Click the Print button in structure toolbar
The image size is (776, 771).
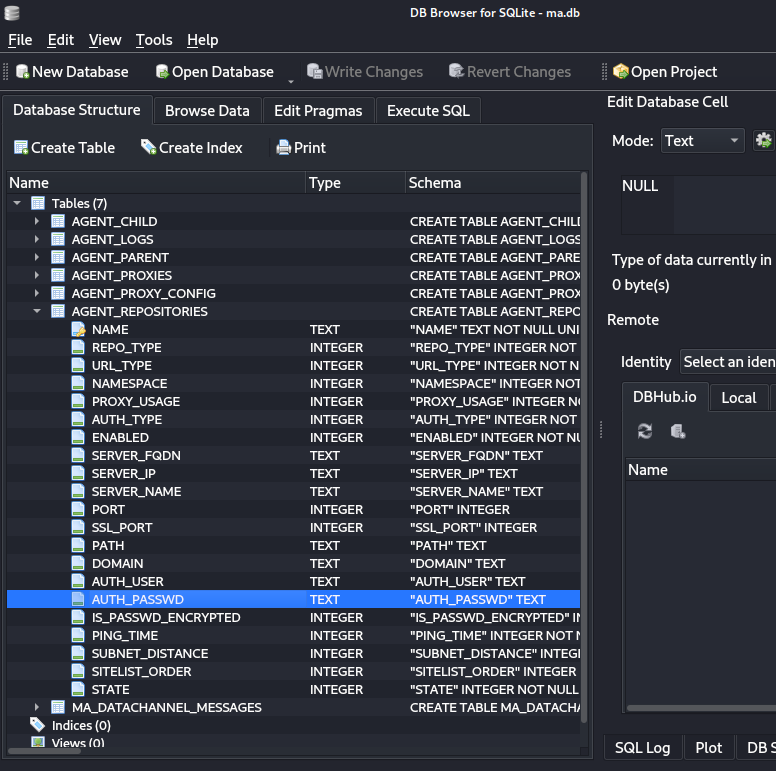[x=301, y=147]
